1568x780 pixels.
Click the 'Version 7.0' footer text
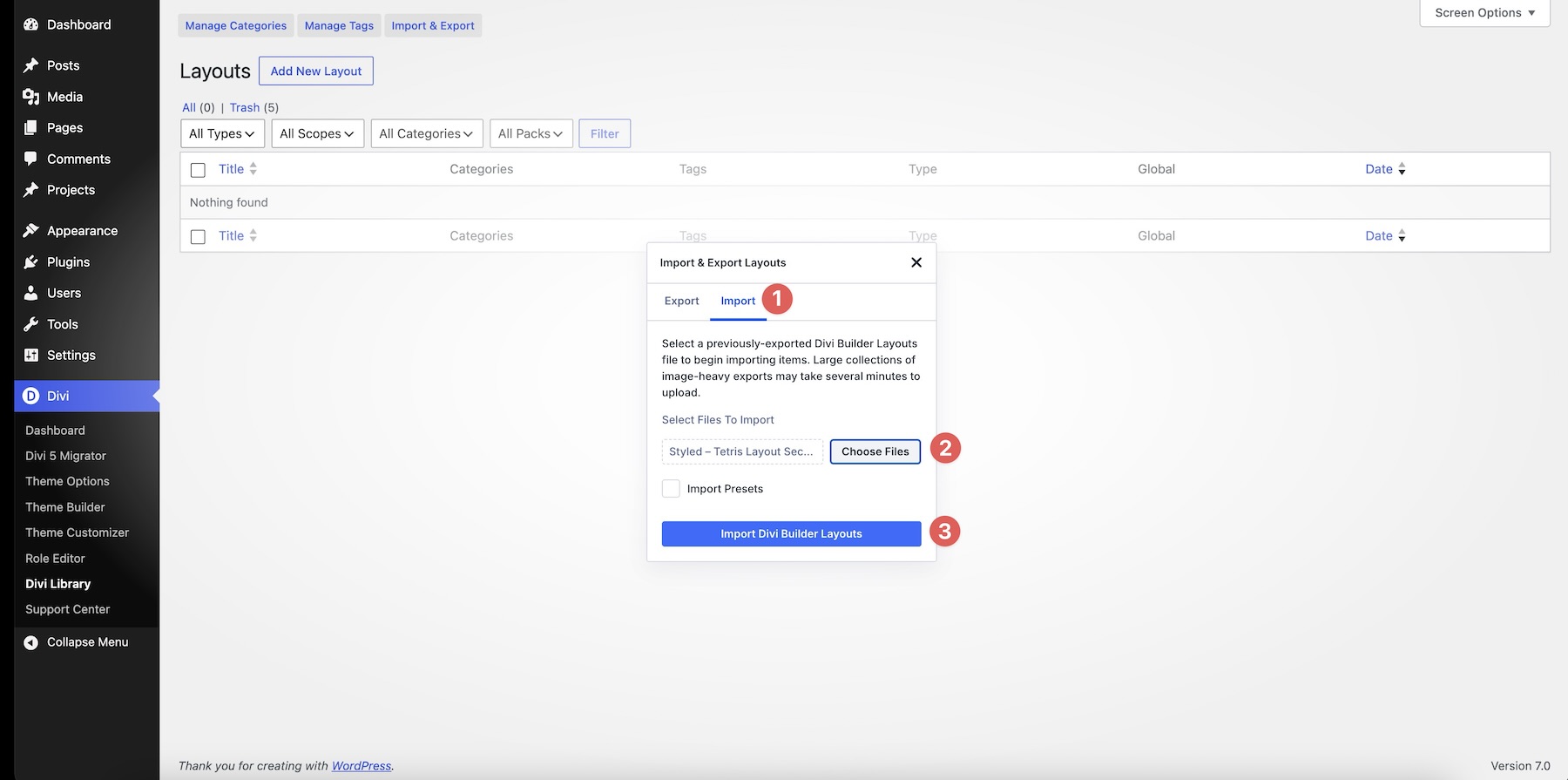coord(1520,766)
